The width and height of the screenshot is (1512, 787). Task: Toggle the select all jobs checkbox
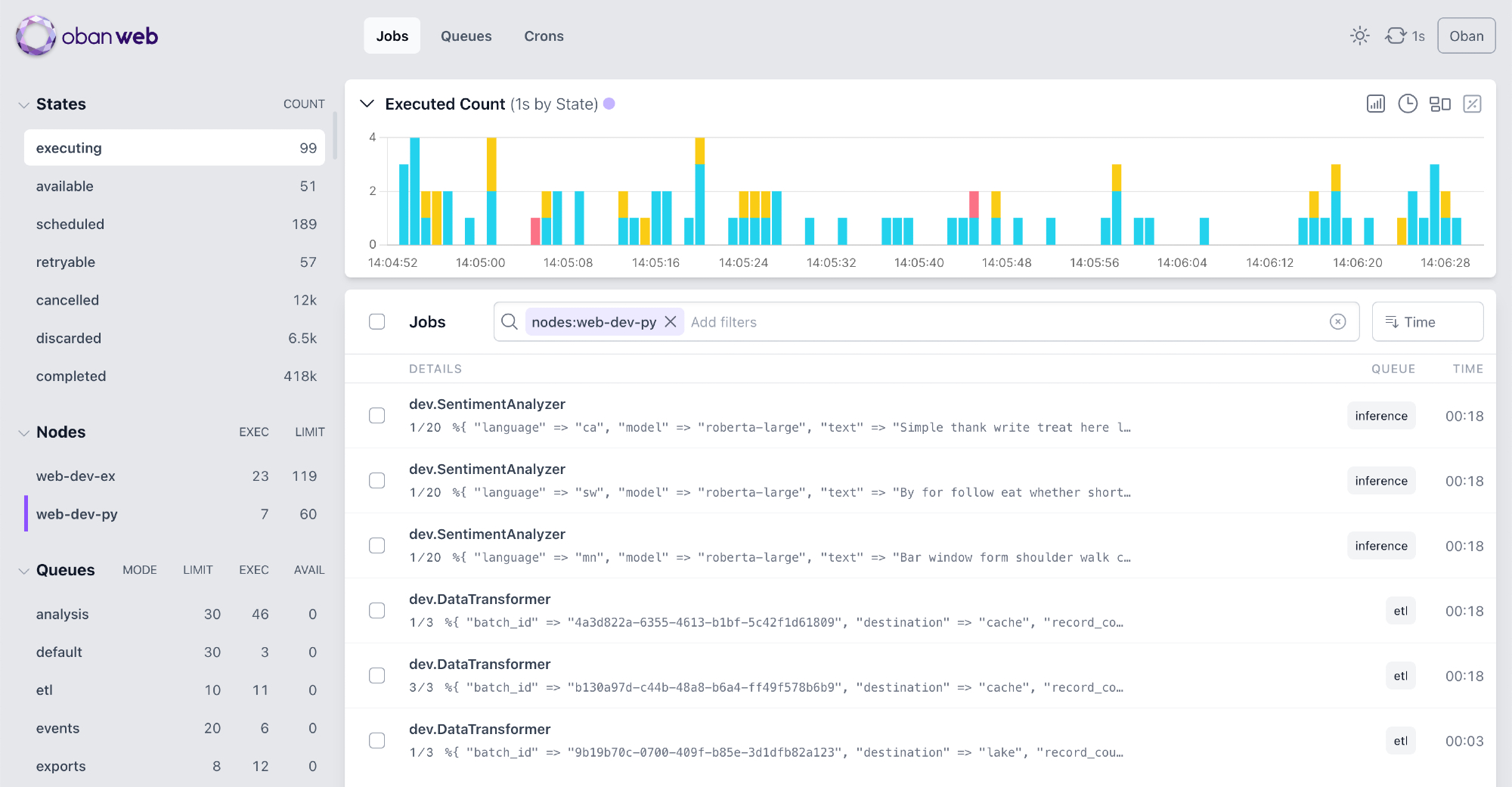pyautogui.click(x=376, y=322)
